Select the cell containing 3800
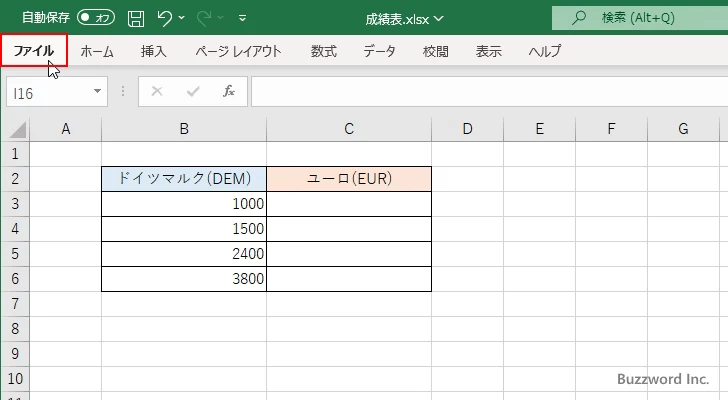The width and height of the screenshot is (728, 400). coord(184,279)
